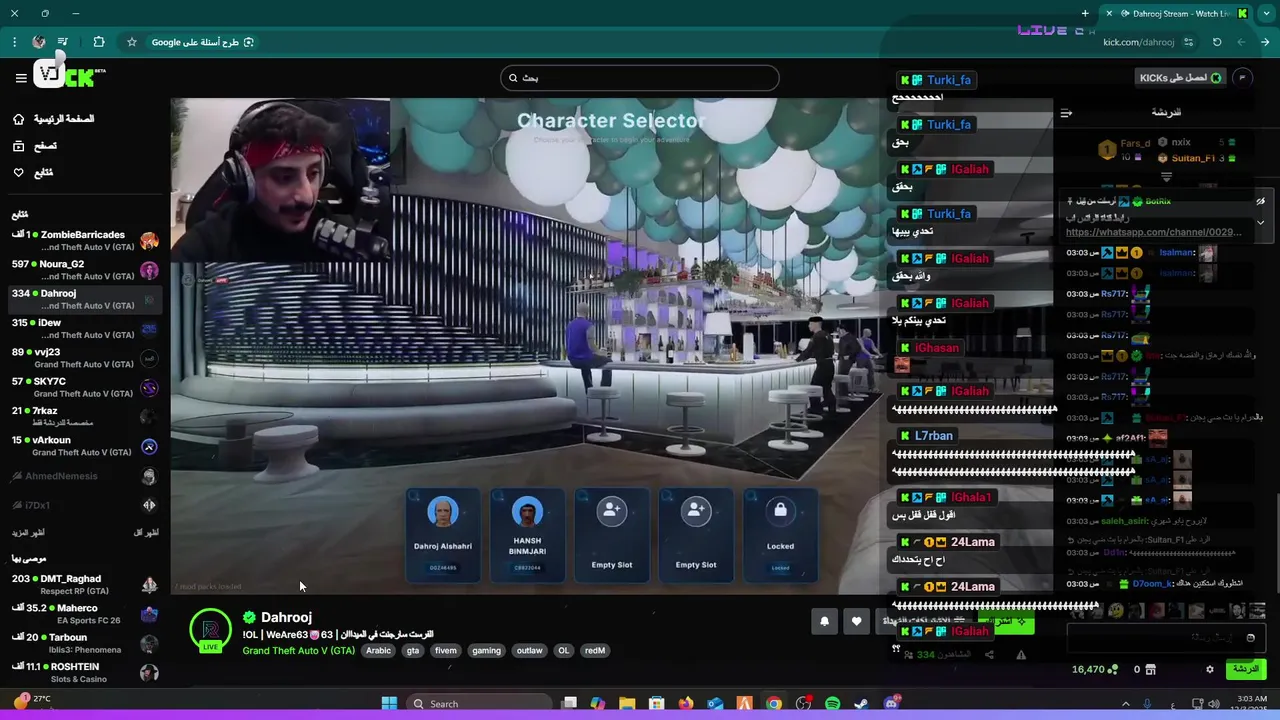Click the fivem tag
Image resolution: width=1280 pixels, height=720 pixels.
click(446, 650)
